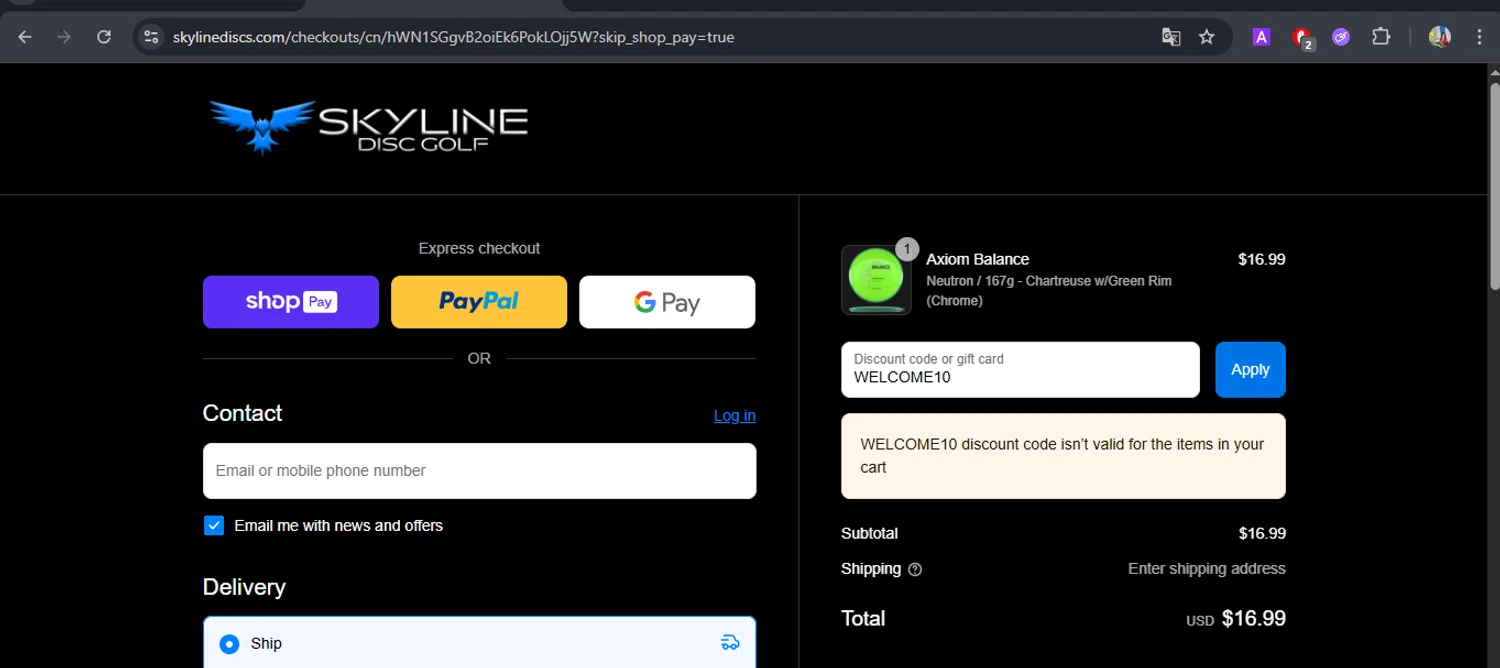
Task: Apply the WELCOME10 discount code
Action: point(1250,370)
